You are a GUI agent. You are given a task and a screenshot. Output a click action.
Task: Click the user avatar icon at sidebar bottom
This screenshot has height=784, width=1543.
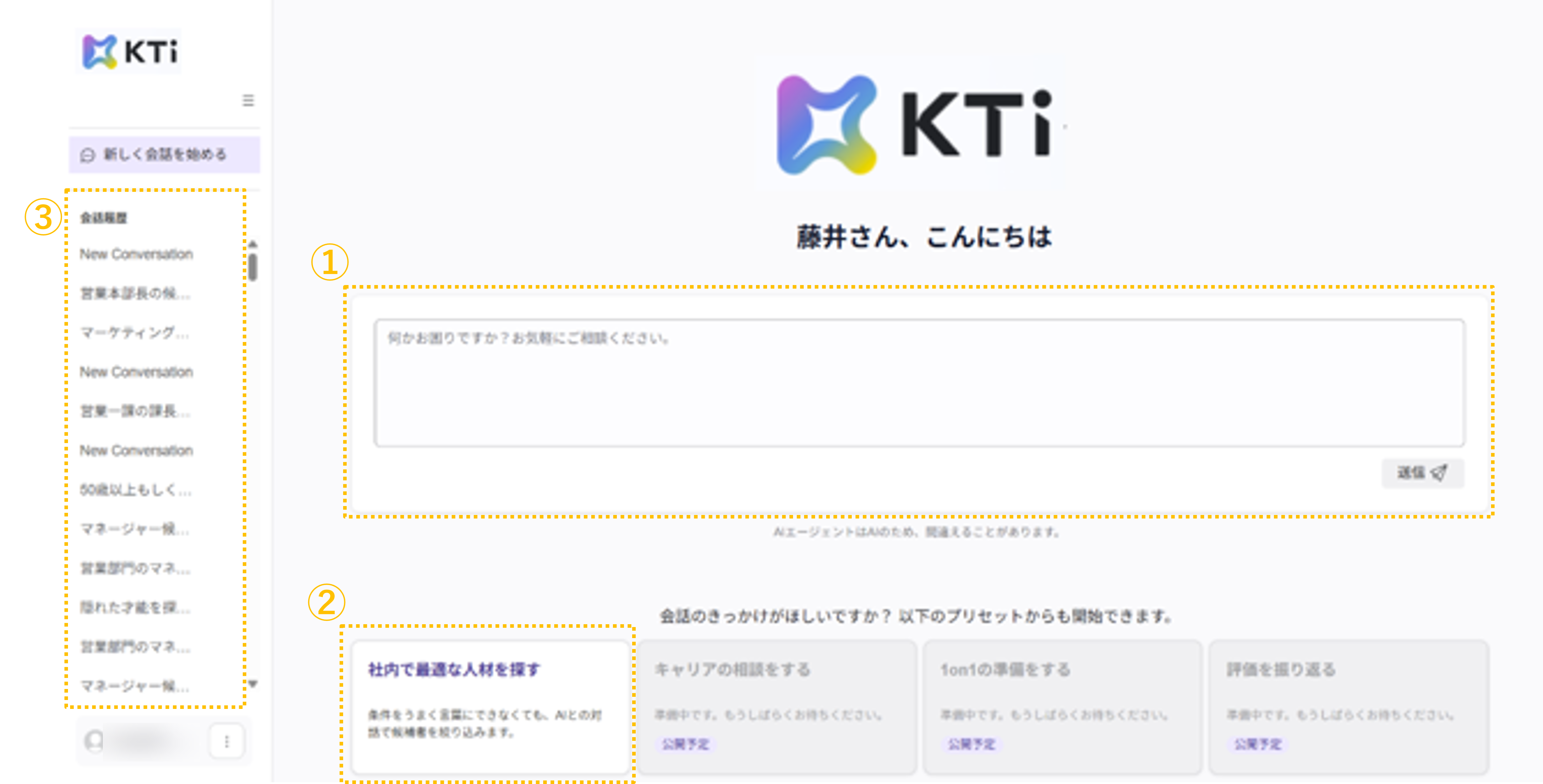click(x=94, y=742)
